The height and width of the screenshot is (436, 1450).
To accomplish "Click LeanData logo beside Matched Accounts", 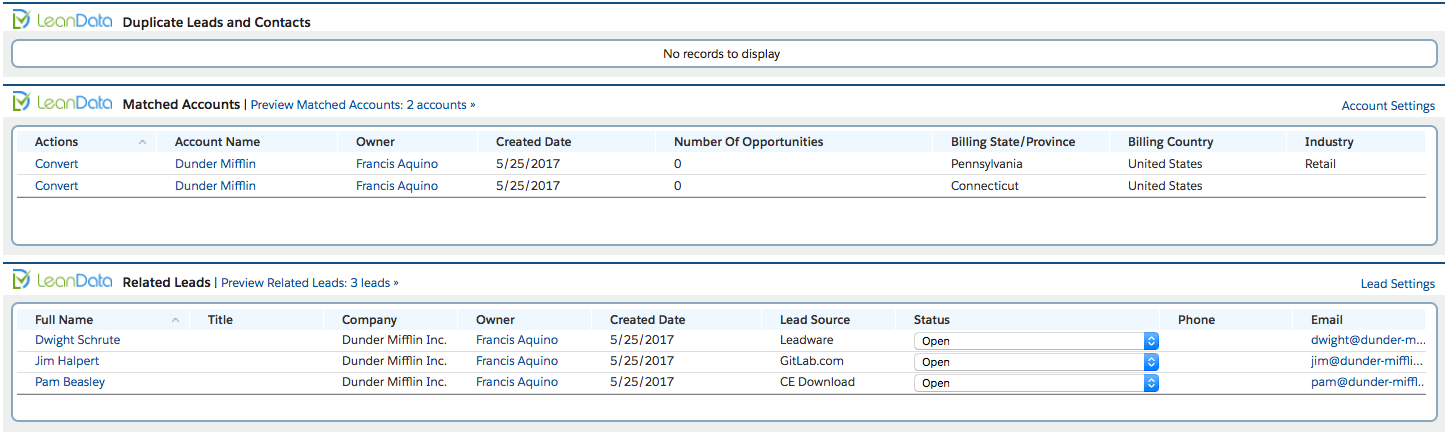I will [x=62, y=102].
